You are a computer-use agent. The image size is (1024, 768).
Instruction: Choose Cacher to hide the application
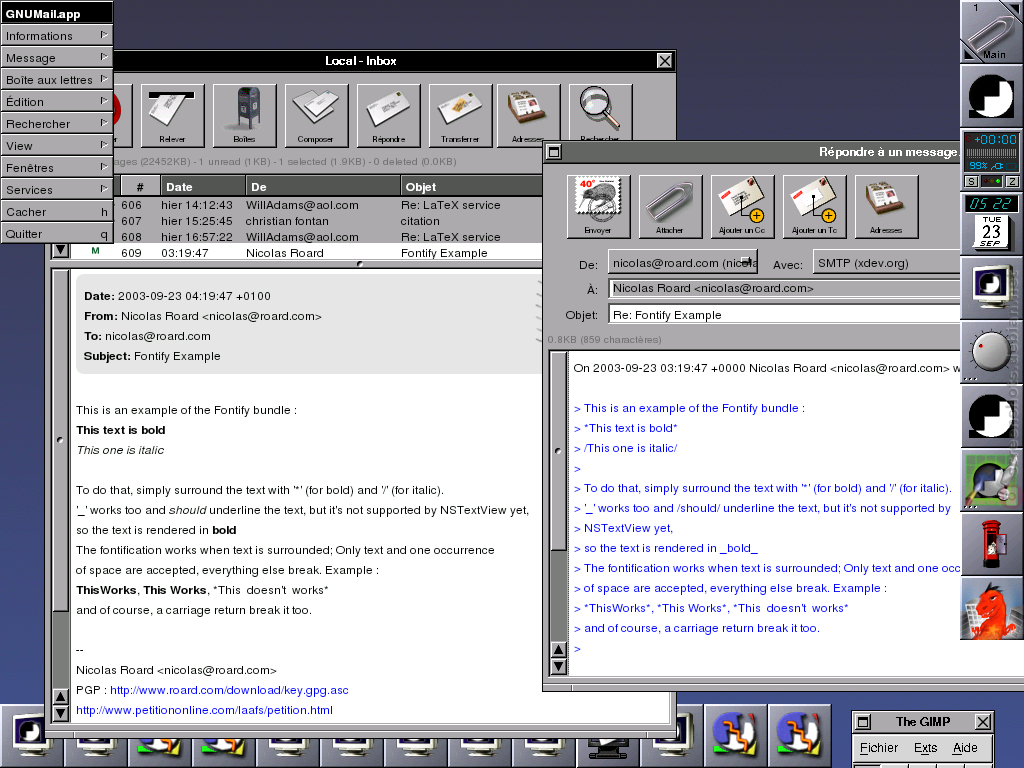click(x=57, y=212)
